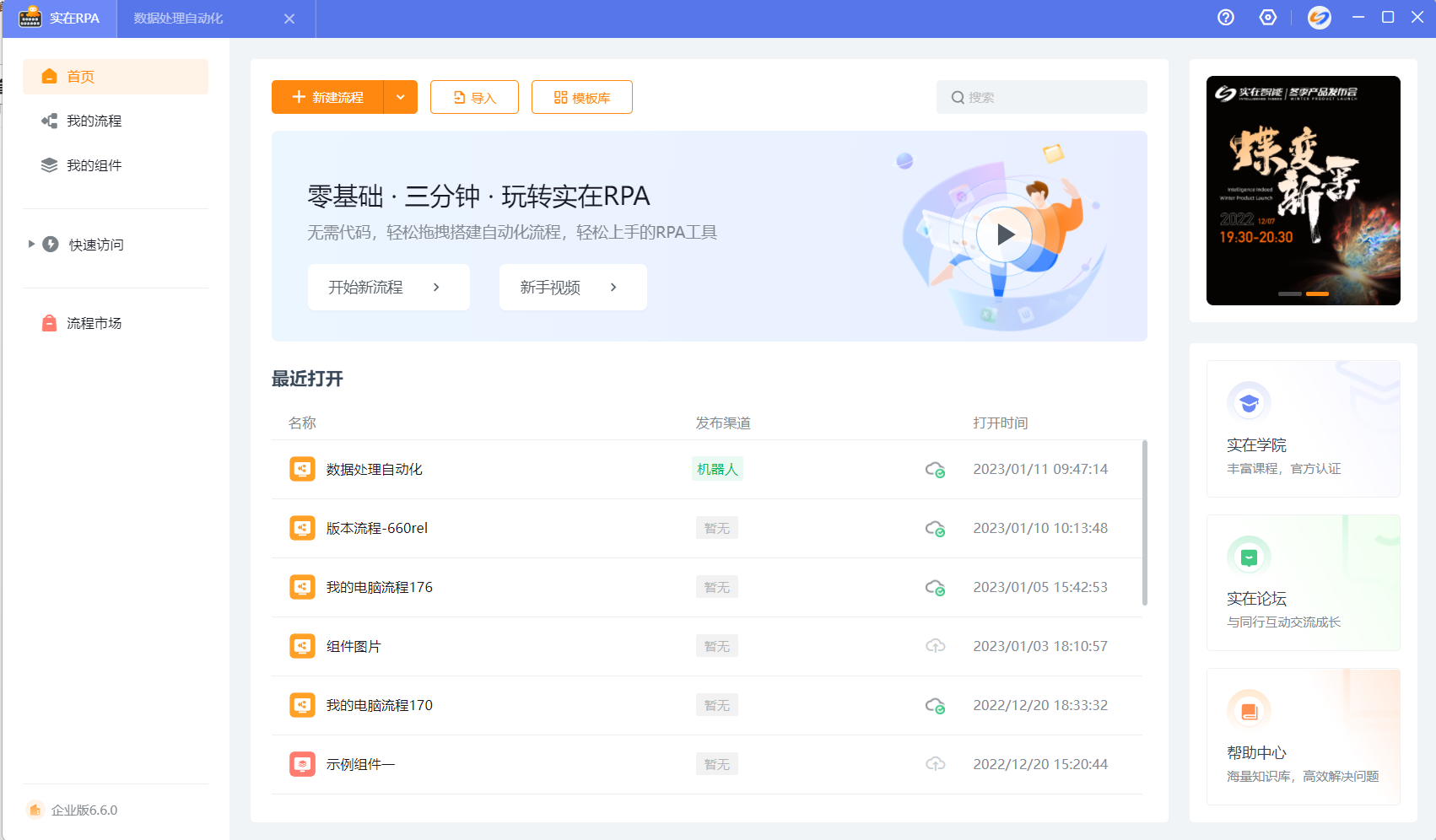Open the 实在论坛 forum card icon

tap(1249, 557)
